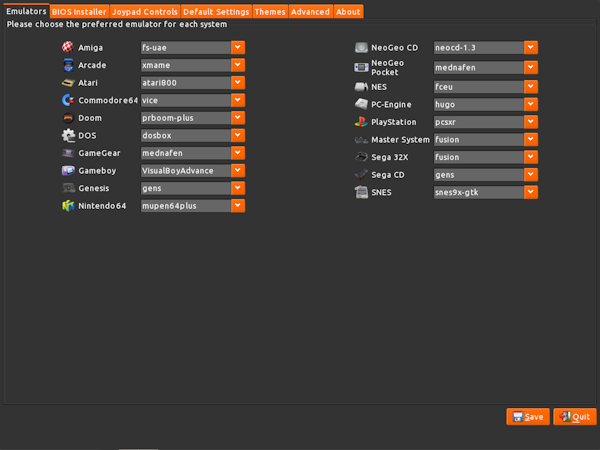Save the emulator preferences
Image resolution: width=600 pixels, height=450 pixels.
[528, 417]
